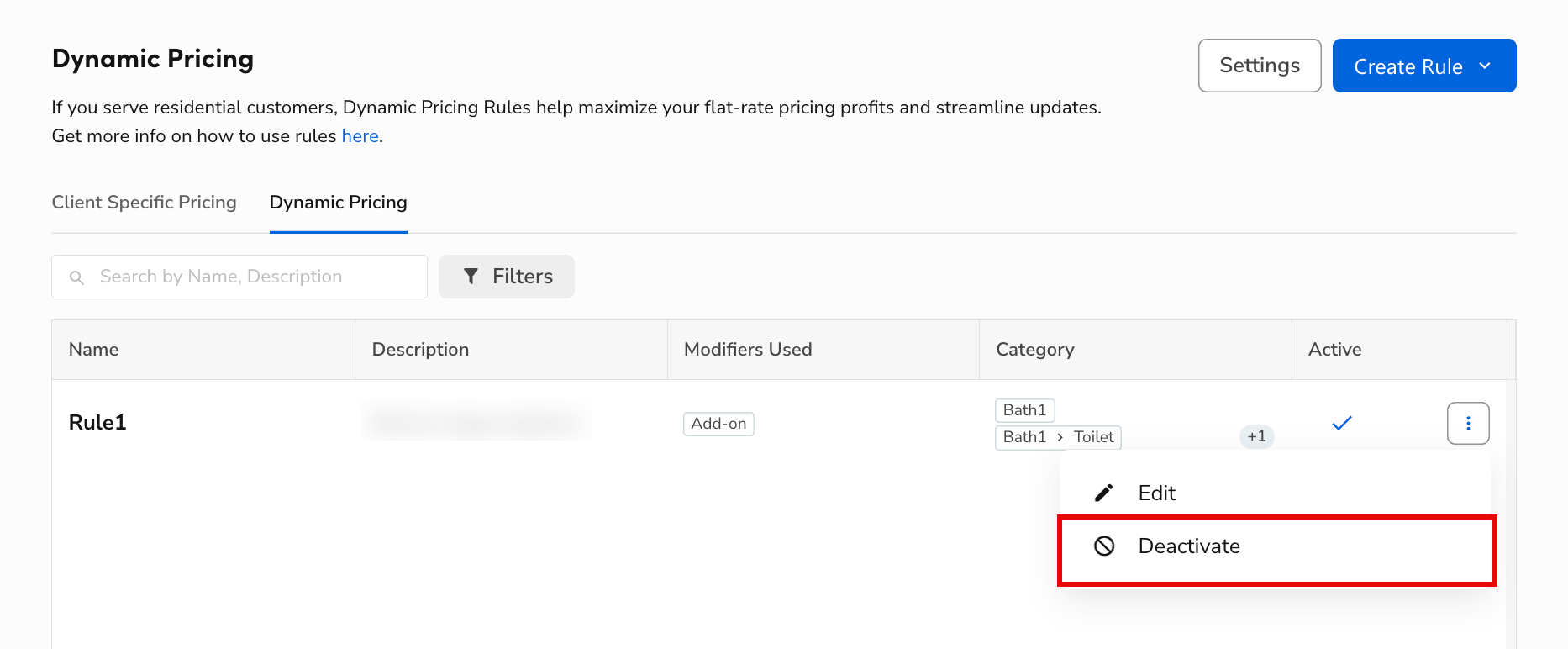Expand hidden categories via the +1 badge

pos(1256,436)
